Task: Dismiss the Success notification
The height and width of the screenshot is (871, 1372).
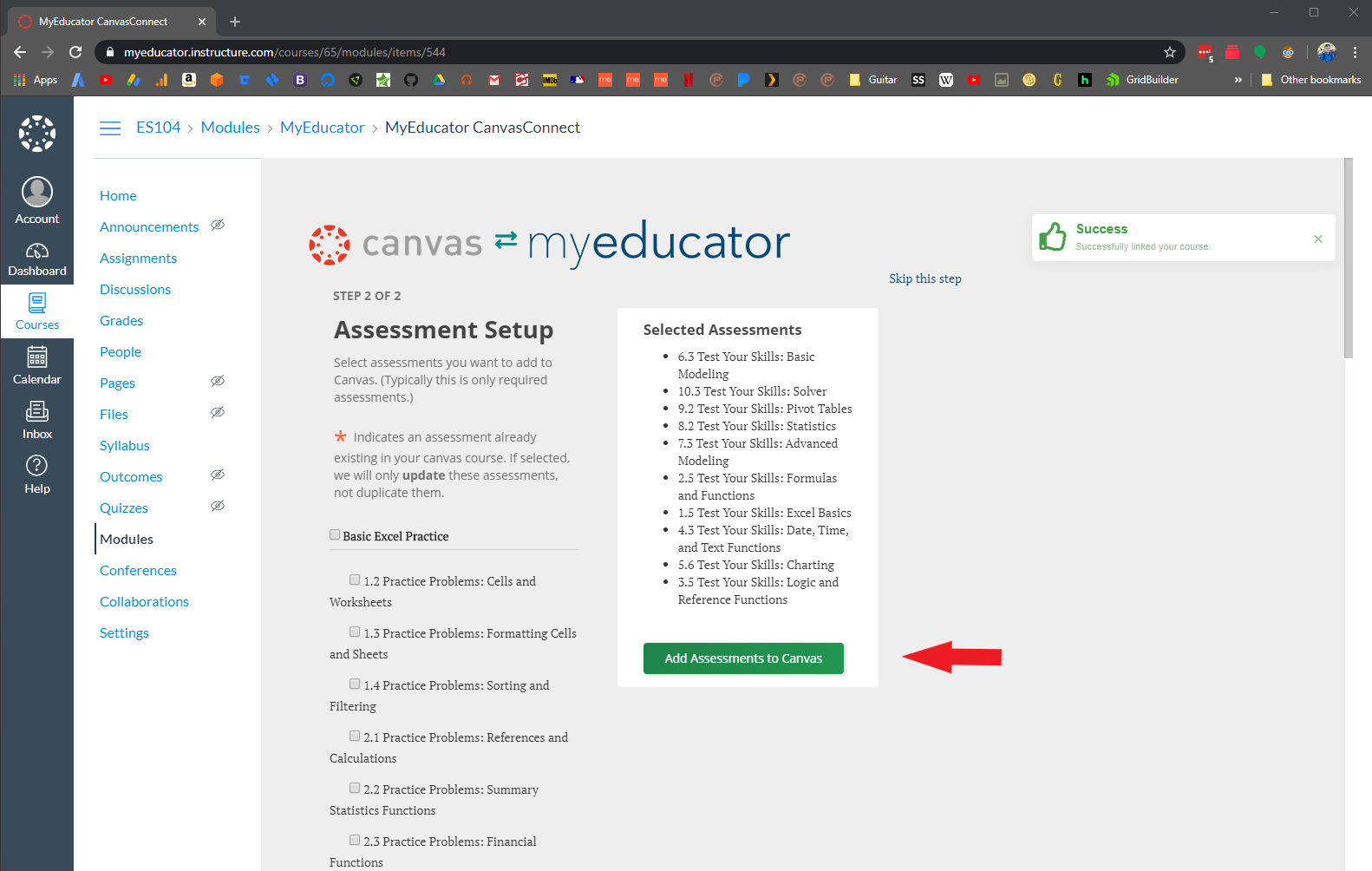Action: point(1318,239)
